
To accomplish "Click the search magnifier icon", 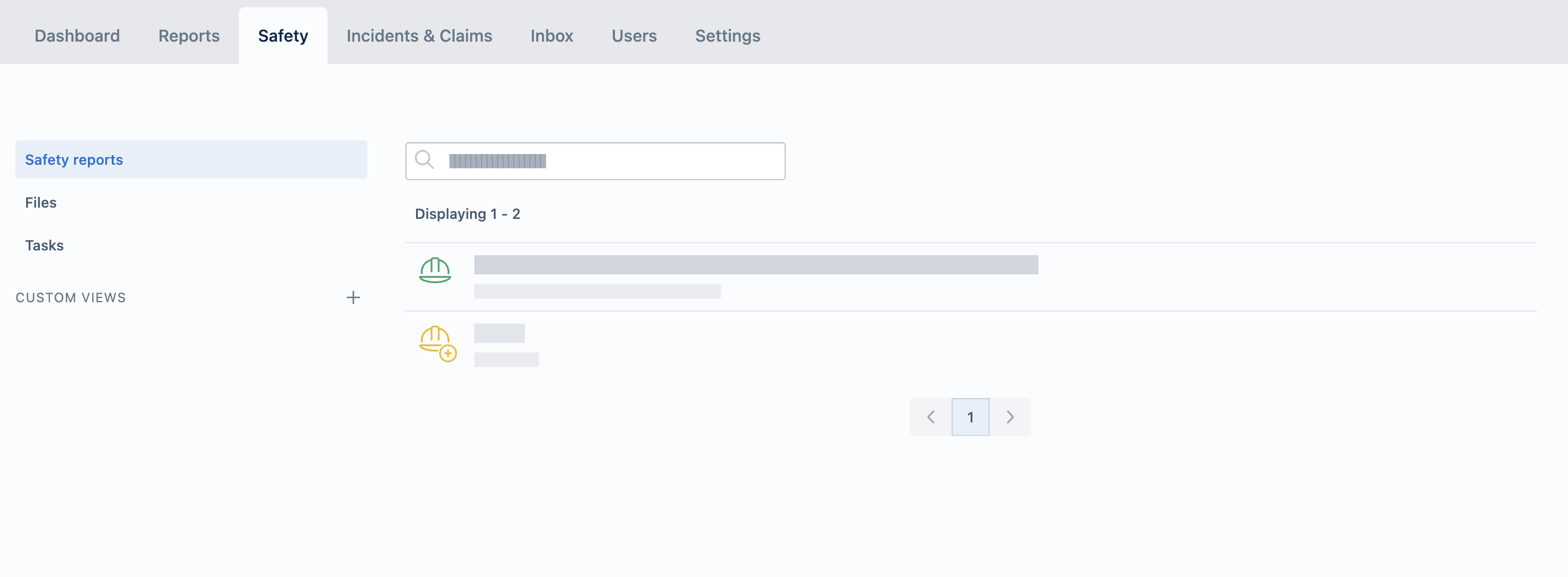I will 424,160.
